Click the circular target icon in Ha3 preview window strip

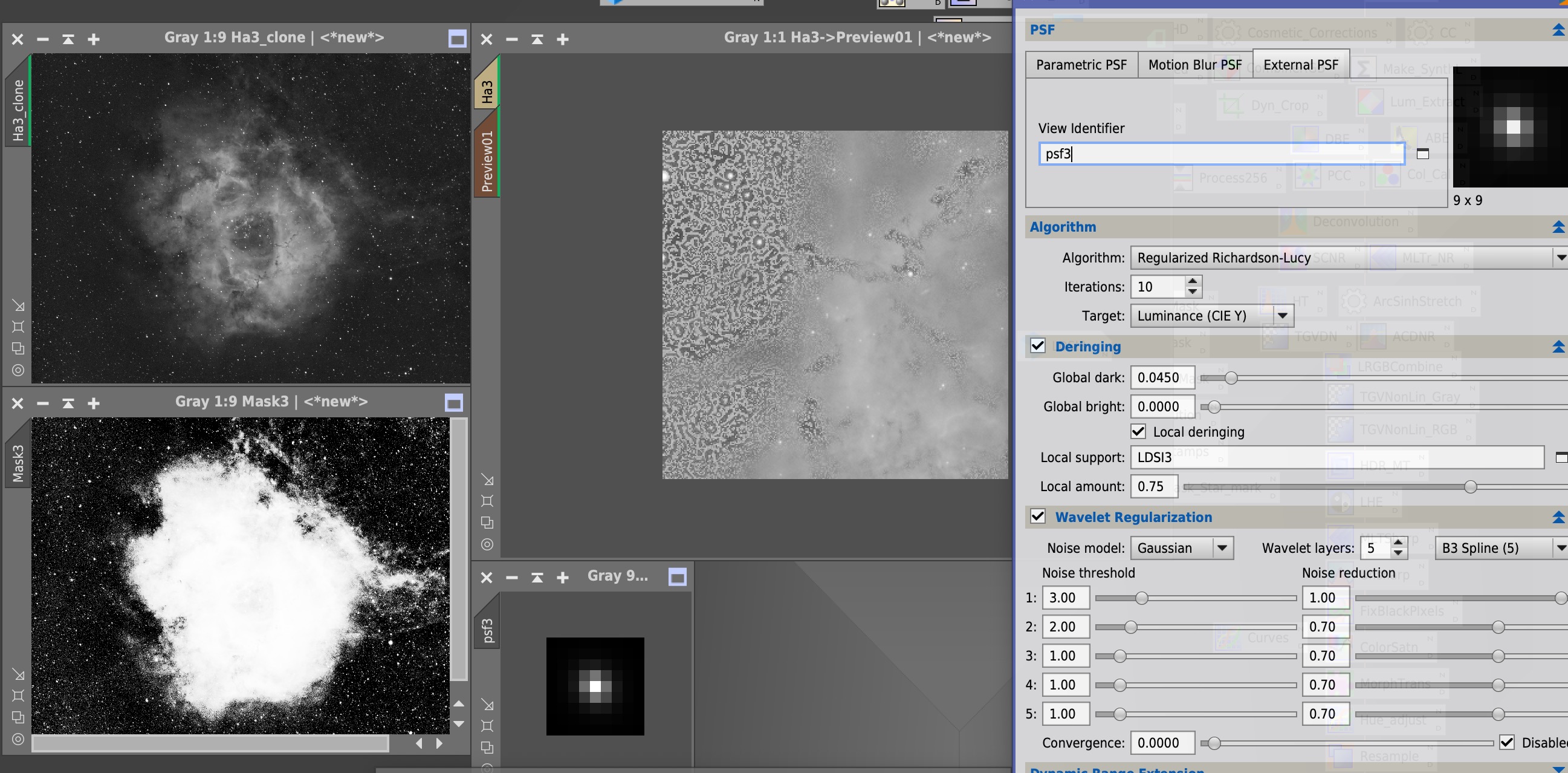point(488,544)
